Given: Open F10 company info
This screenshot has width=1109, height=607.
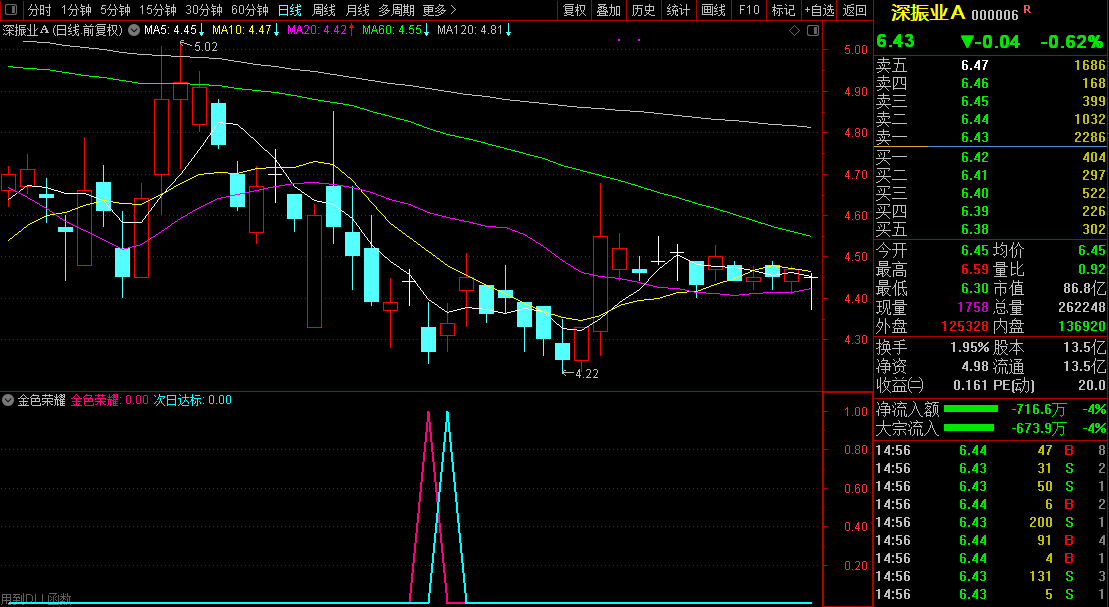Looking at the screenshot, I should point(748,10).
